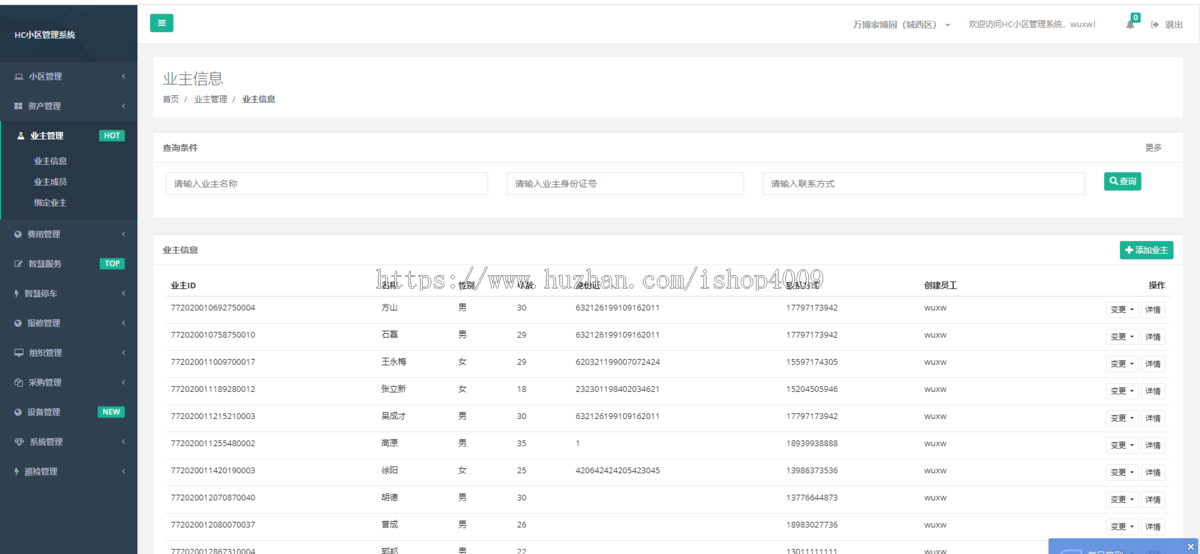Viewport: 1200px width, 554px height.
Task: Open the notification bell icon
Action: click(1130, 24)
